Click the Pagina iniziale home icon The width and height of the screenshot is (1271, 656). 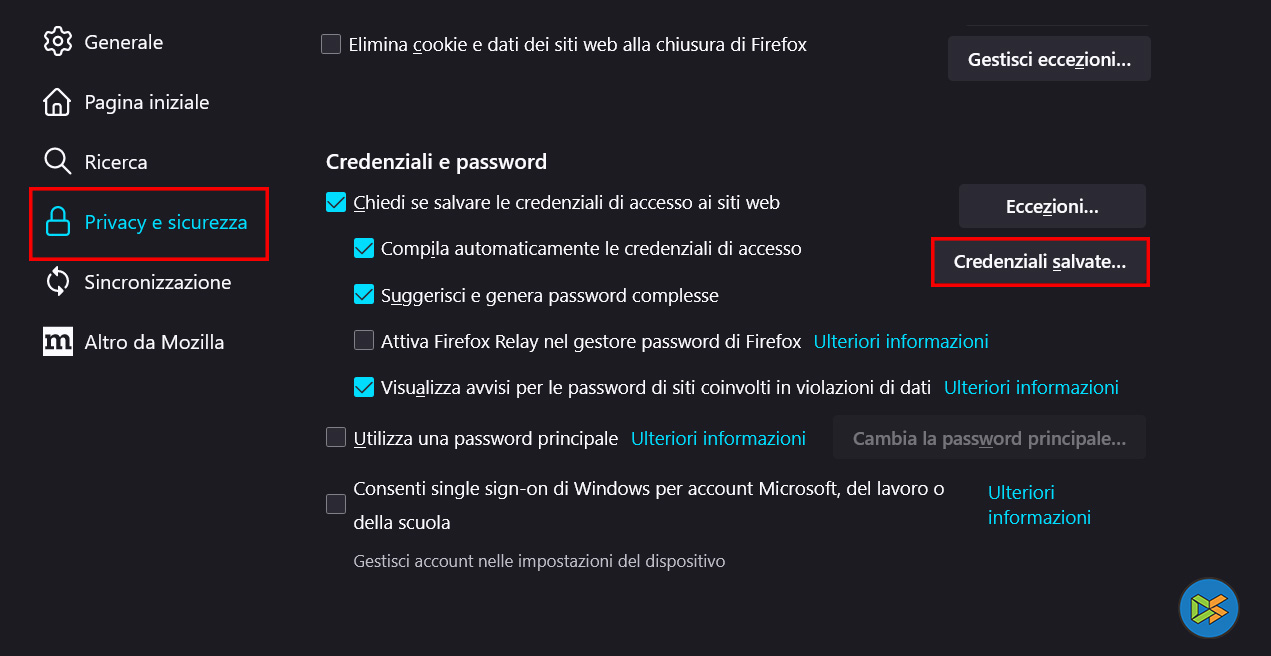click(x=58, y=102)
